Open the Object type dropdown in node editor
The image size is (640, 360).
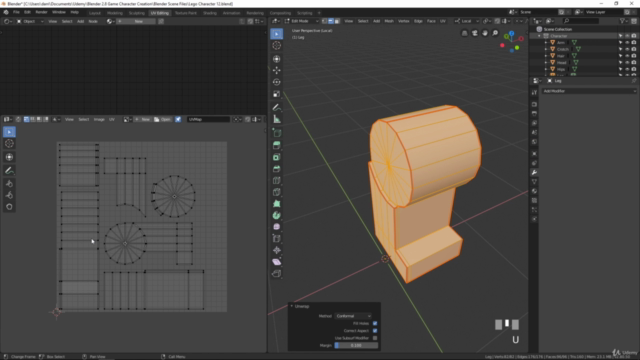click(x=30, y=21)
